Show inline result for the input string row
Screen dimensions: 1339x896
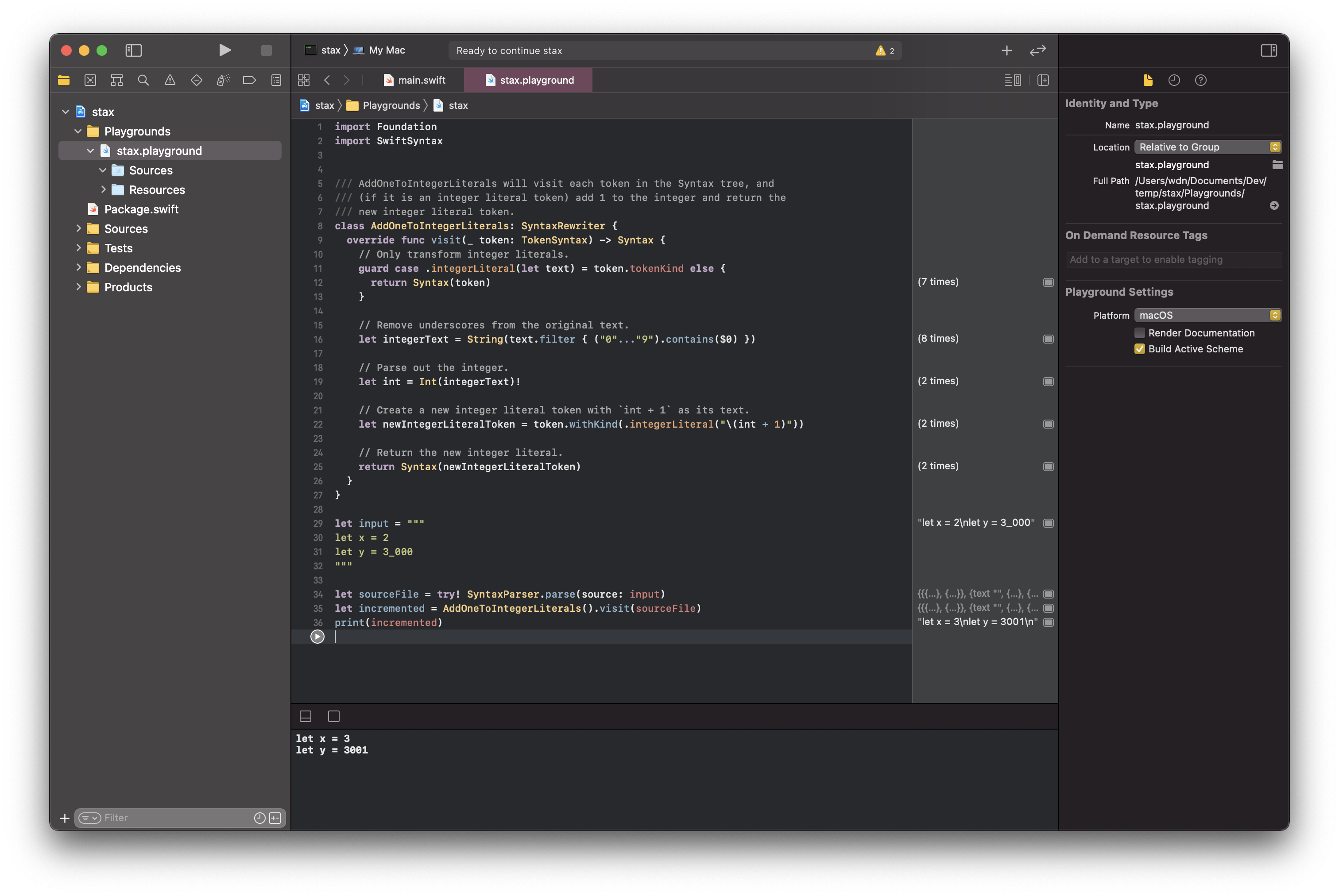click(x=1048, y=523)
